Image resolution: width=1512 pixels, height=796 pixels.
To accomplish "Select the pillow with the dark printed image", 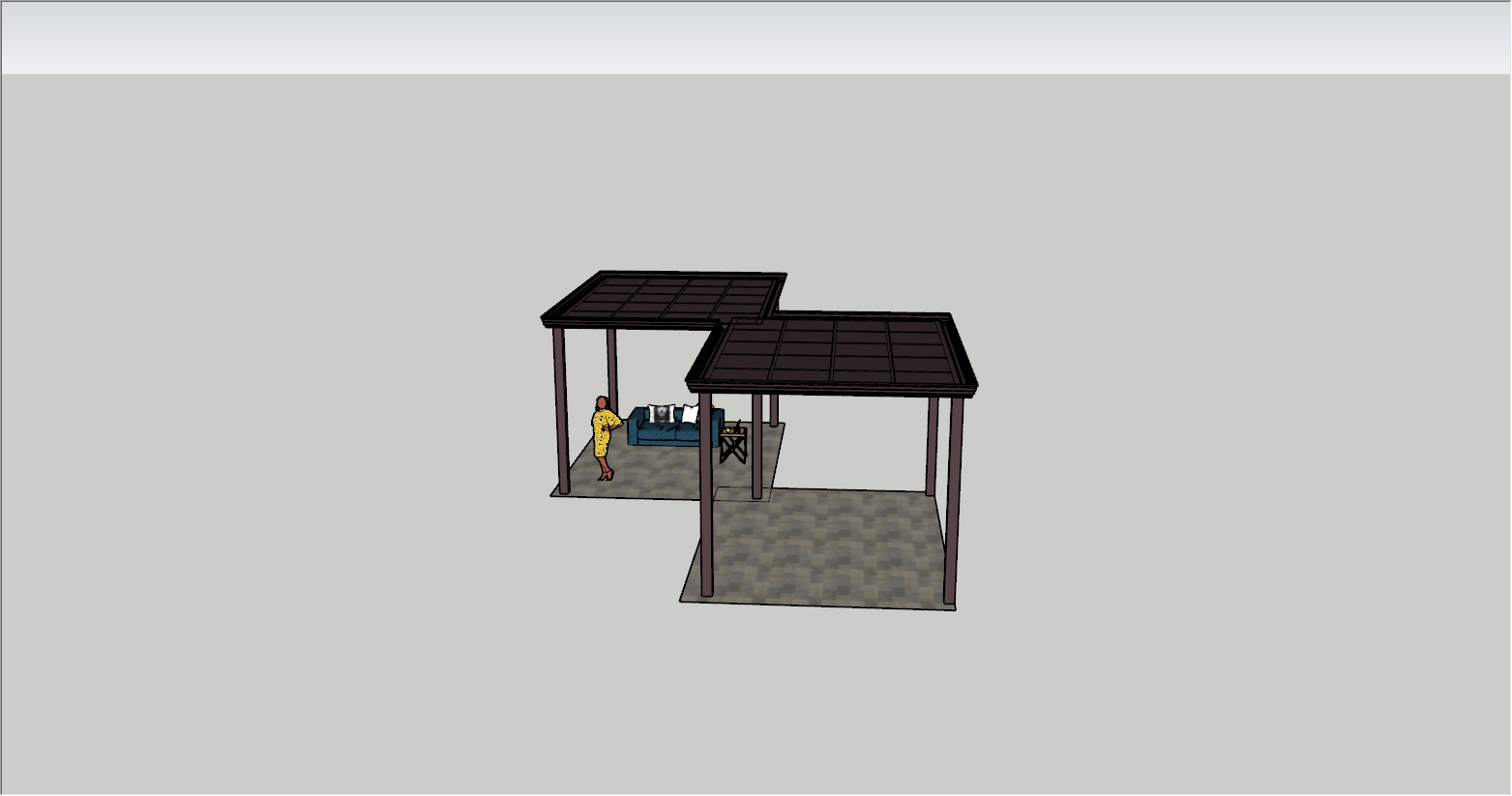I will (662, 414).
